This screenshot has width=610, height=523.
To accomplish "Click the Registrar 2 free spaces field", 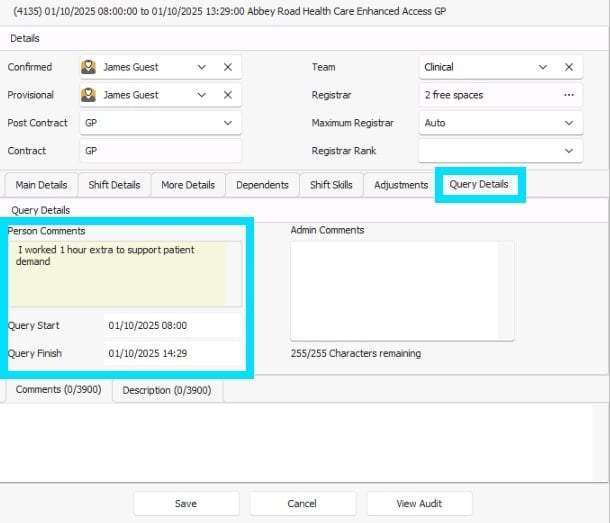I will point(500,95).
